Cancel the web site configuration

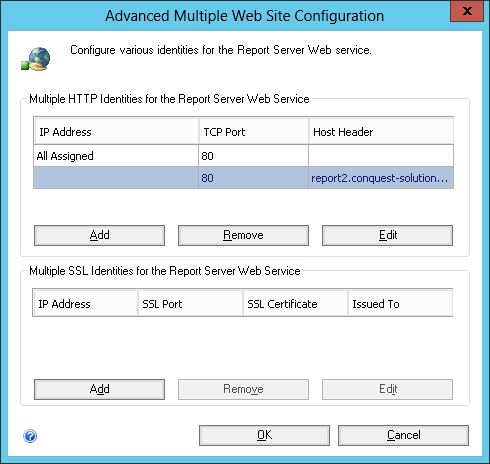point(403,435)
